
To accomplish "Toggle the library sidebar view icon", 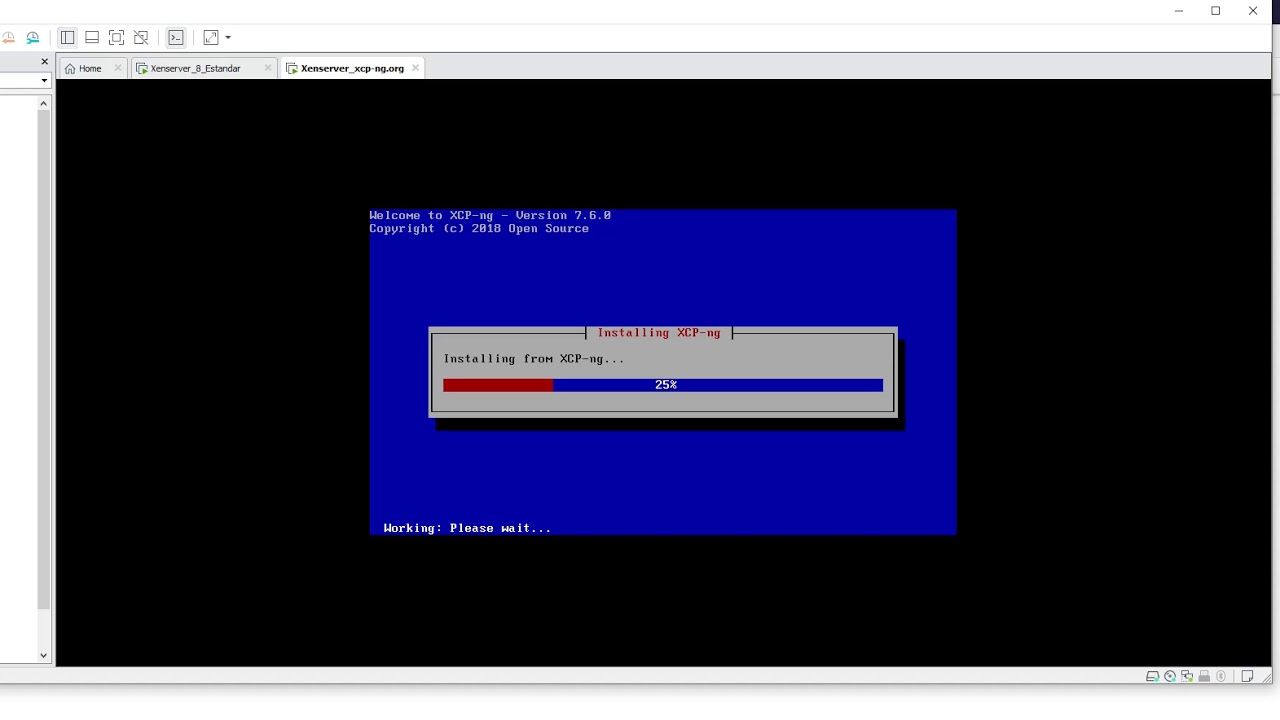I will (x=67, y=38).
